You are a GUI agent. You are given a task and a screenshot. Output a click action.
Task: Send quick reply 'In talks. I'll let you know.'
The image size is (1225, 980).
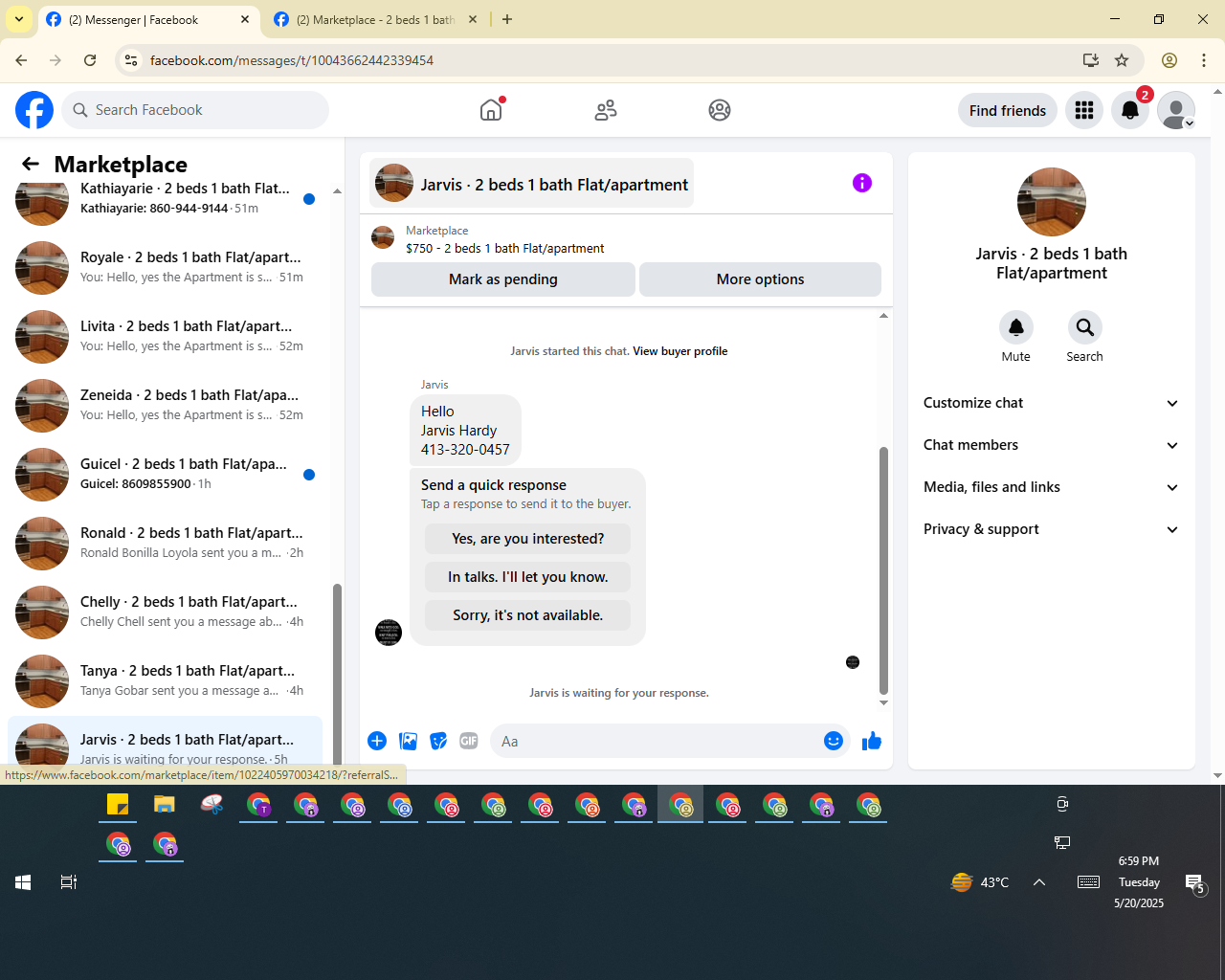tap(528, 577)
